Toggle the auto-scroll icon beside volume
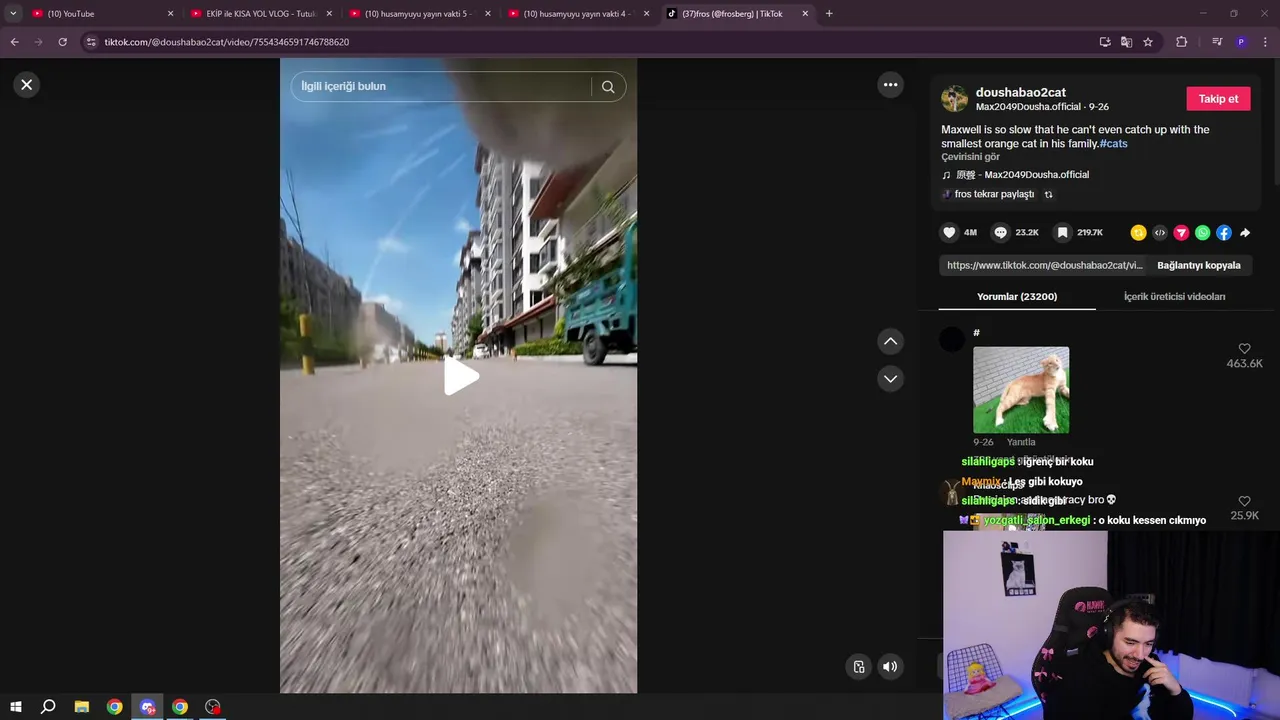Viewport: 1280px width, 720px height. click(859, 667)
